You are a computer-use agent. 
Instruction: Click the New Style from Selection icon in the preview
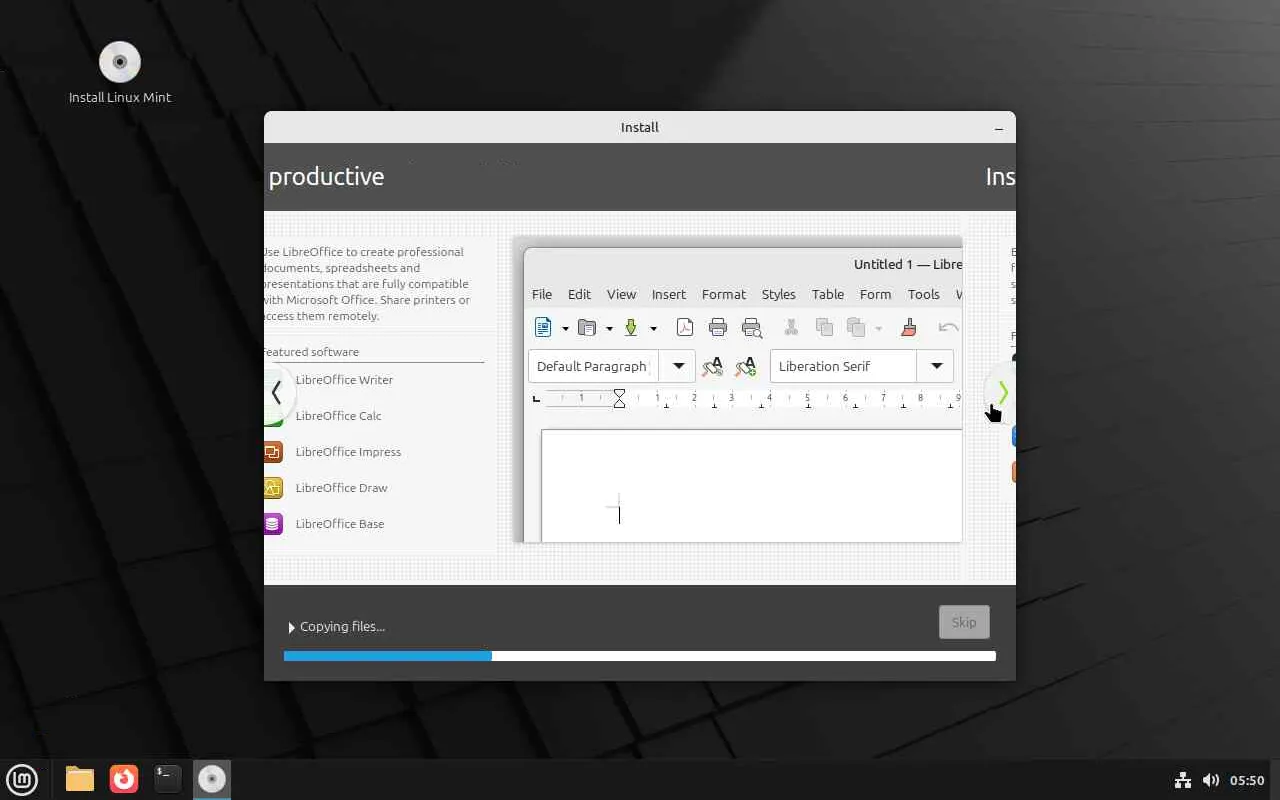[746, 367]
